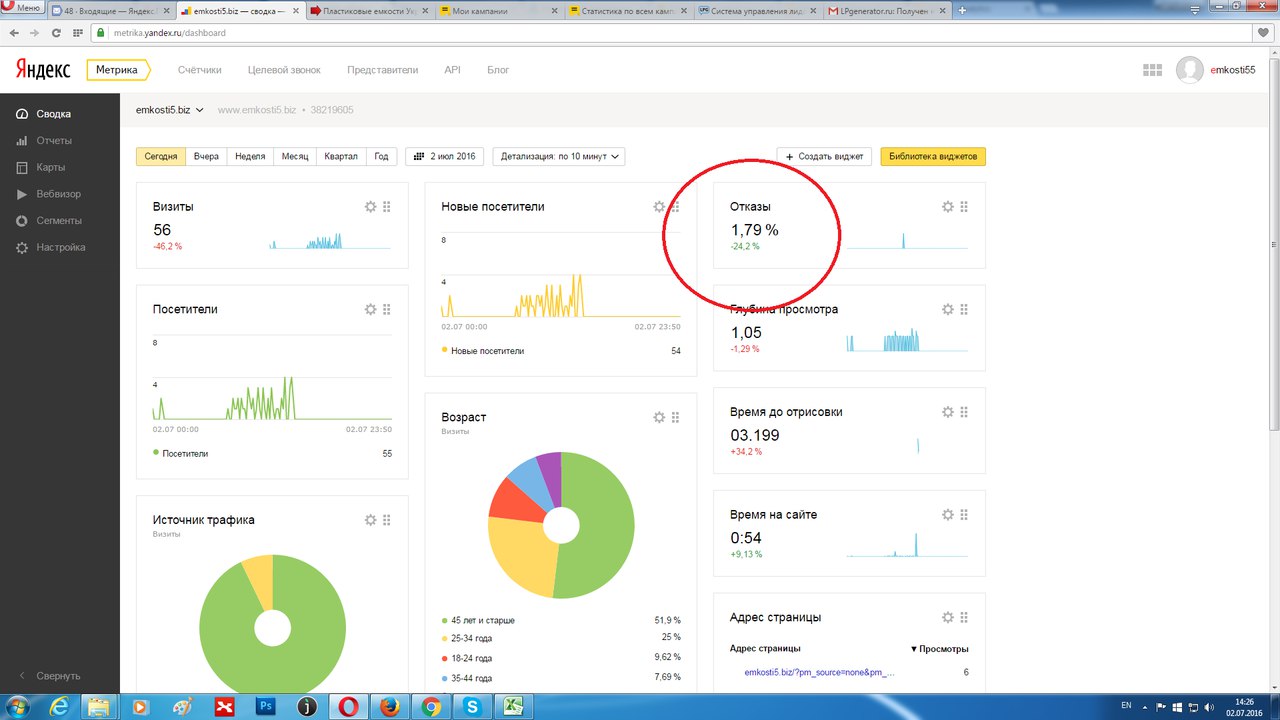Open settings gear of Время на сайте widget
This screenshot has height=720, width=1280.
[948, 515]
